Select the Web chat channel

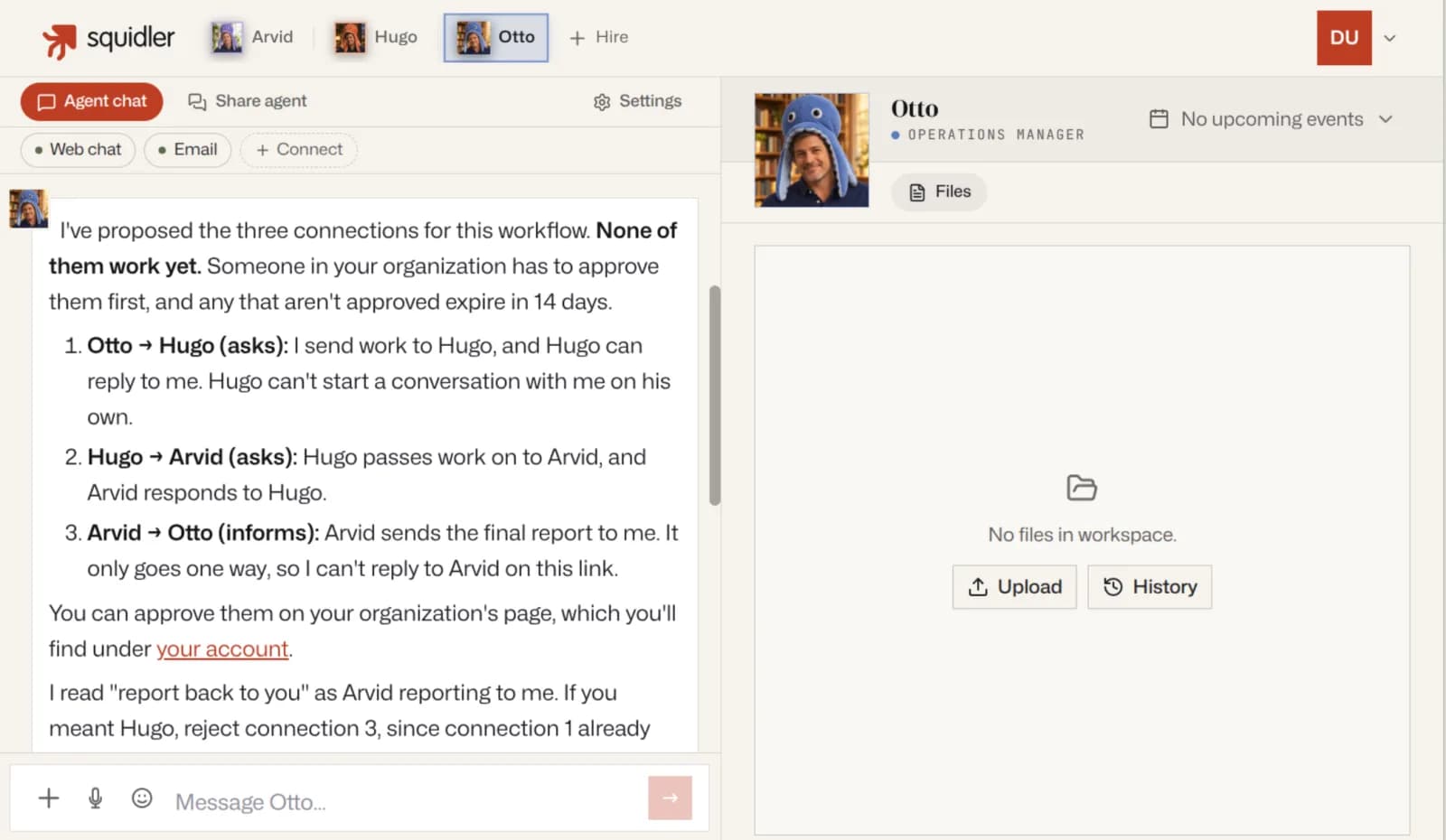(x=78, y=150)
